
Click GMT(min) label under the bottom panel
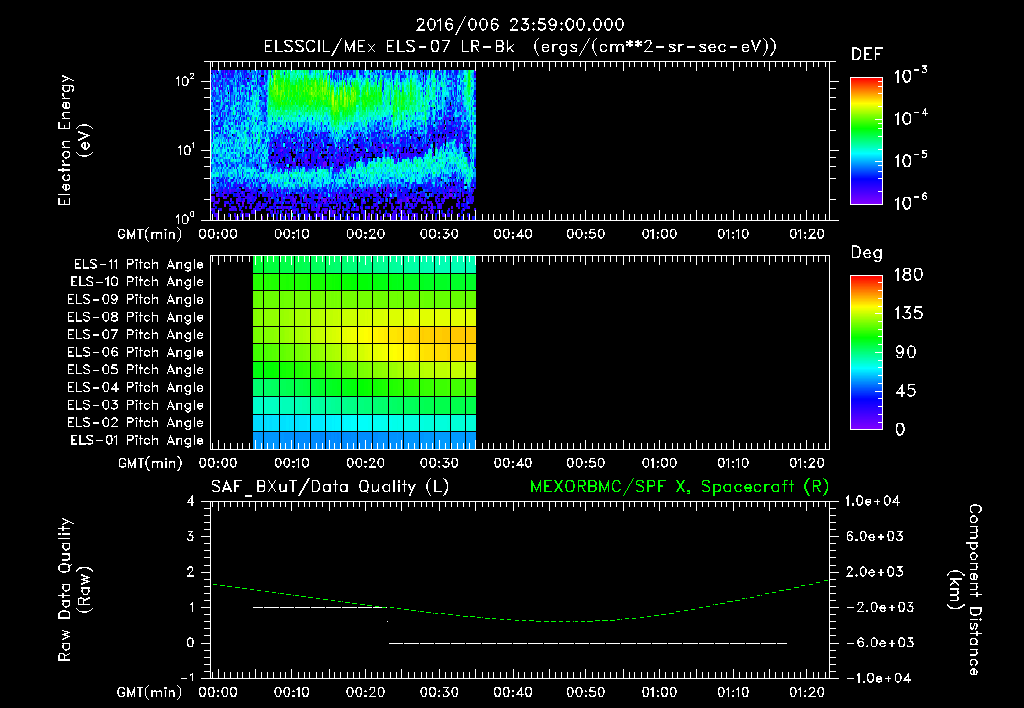pos(150,692)
